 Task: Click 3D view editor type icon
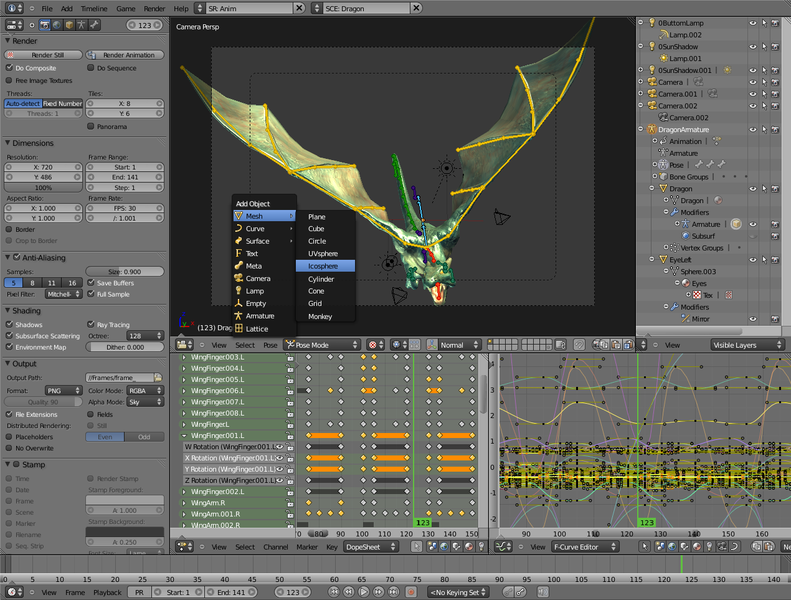click(x=184, y=345)
